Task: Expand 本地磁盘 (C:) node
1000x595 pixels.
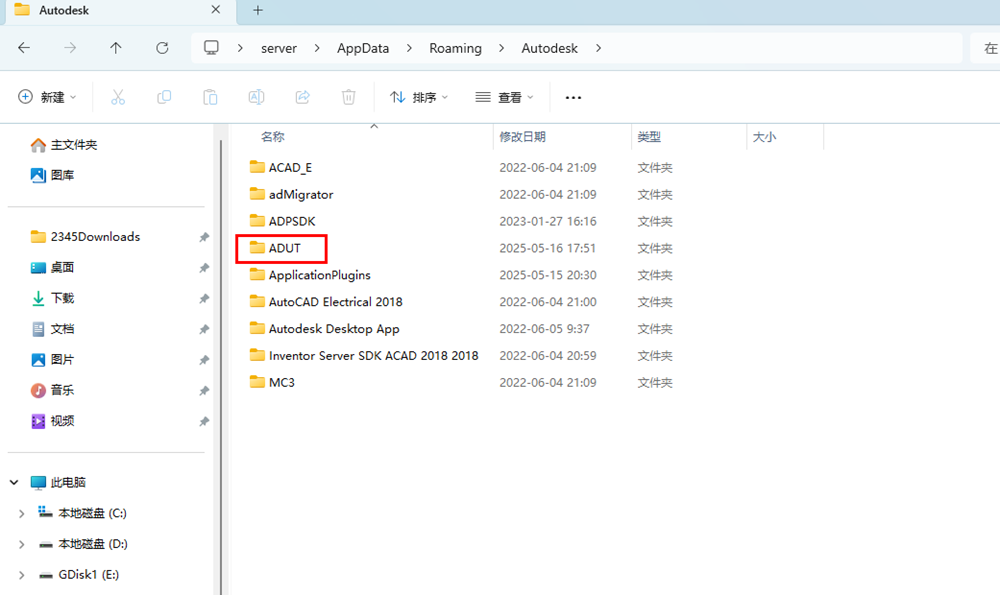Action: 22,513
